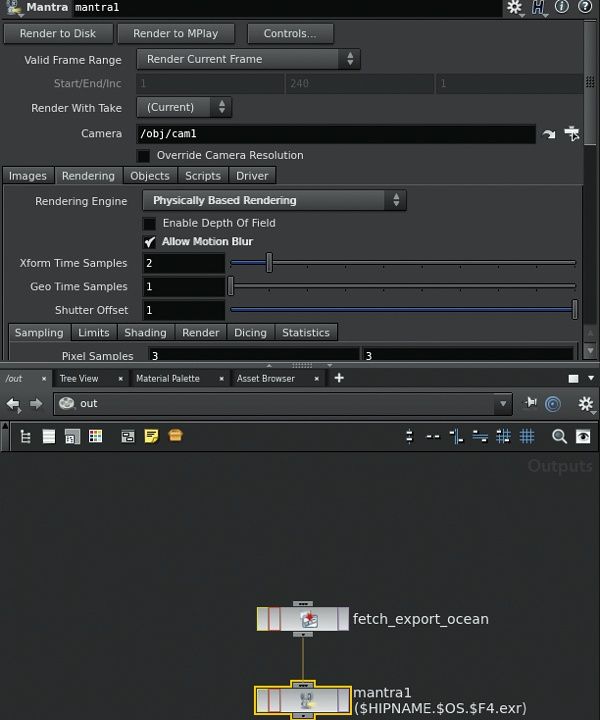This screenshot has width=600, height=720.
Task: Open the Sampling sub-tab
Action: pyautogui.click(x=39, y=332)
